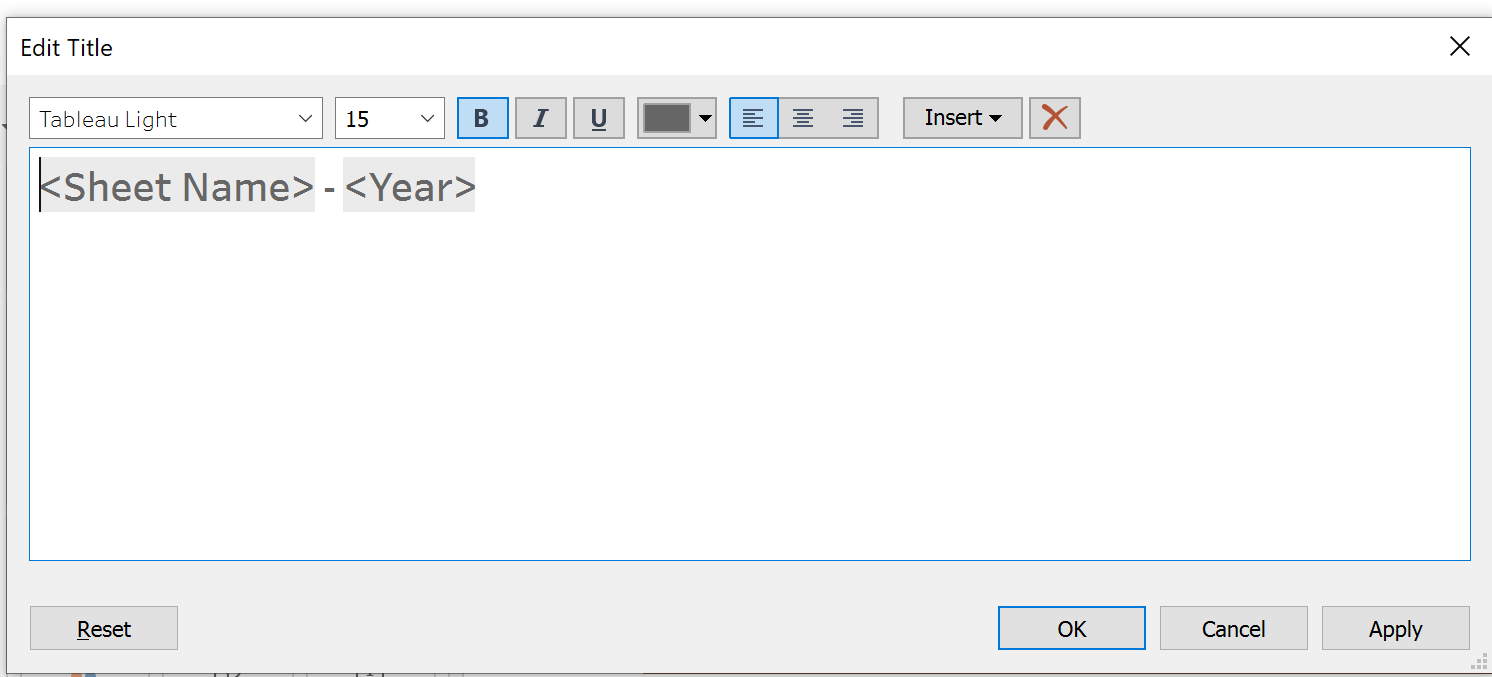
Task: Click empty area of title text editor
Action: [x=750, y=400]
